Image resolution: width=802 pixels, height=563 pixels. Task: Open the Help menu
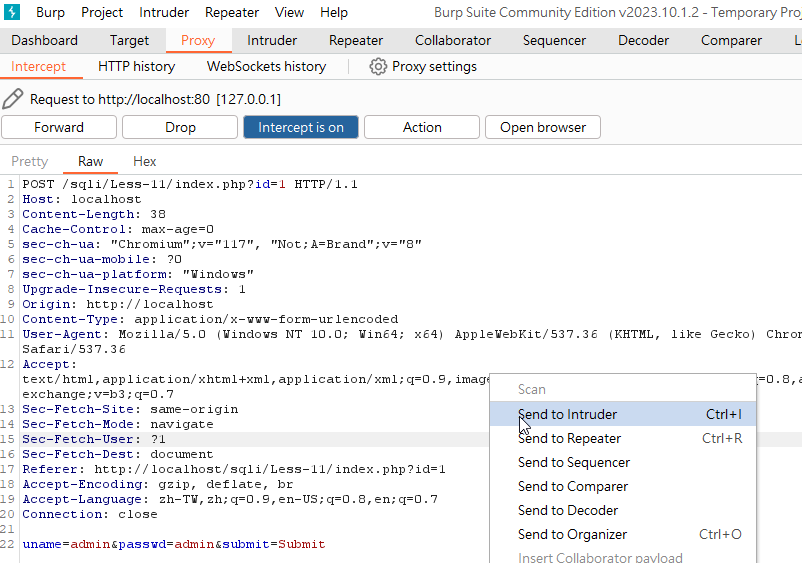tap(334, 12)
